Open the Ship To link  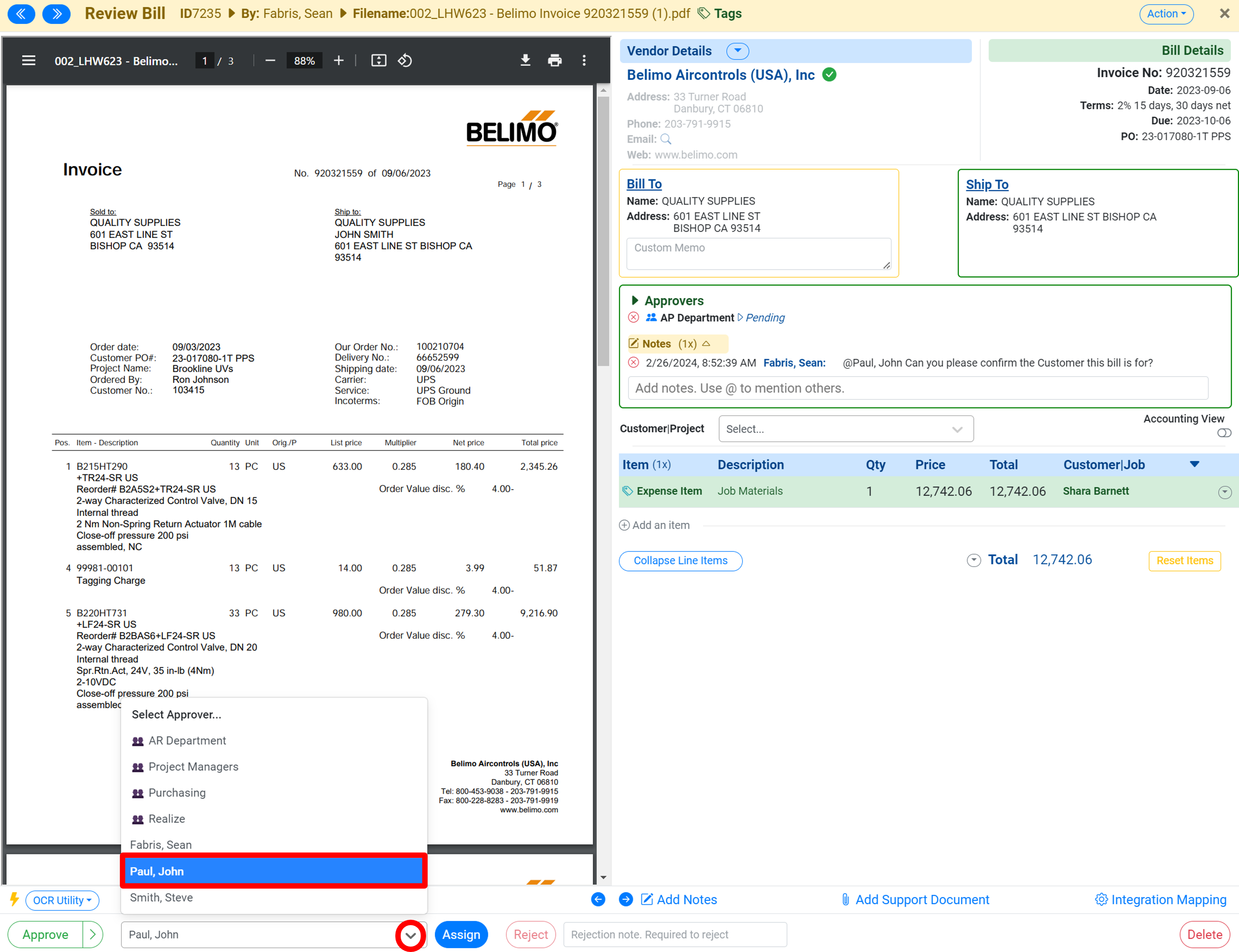(987, 184)
